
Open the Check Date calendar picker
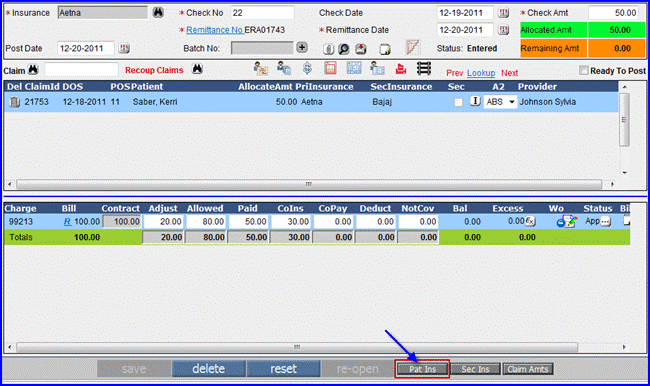pyautogui.click(x=504, y=13)
